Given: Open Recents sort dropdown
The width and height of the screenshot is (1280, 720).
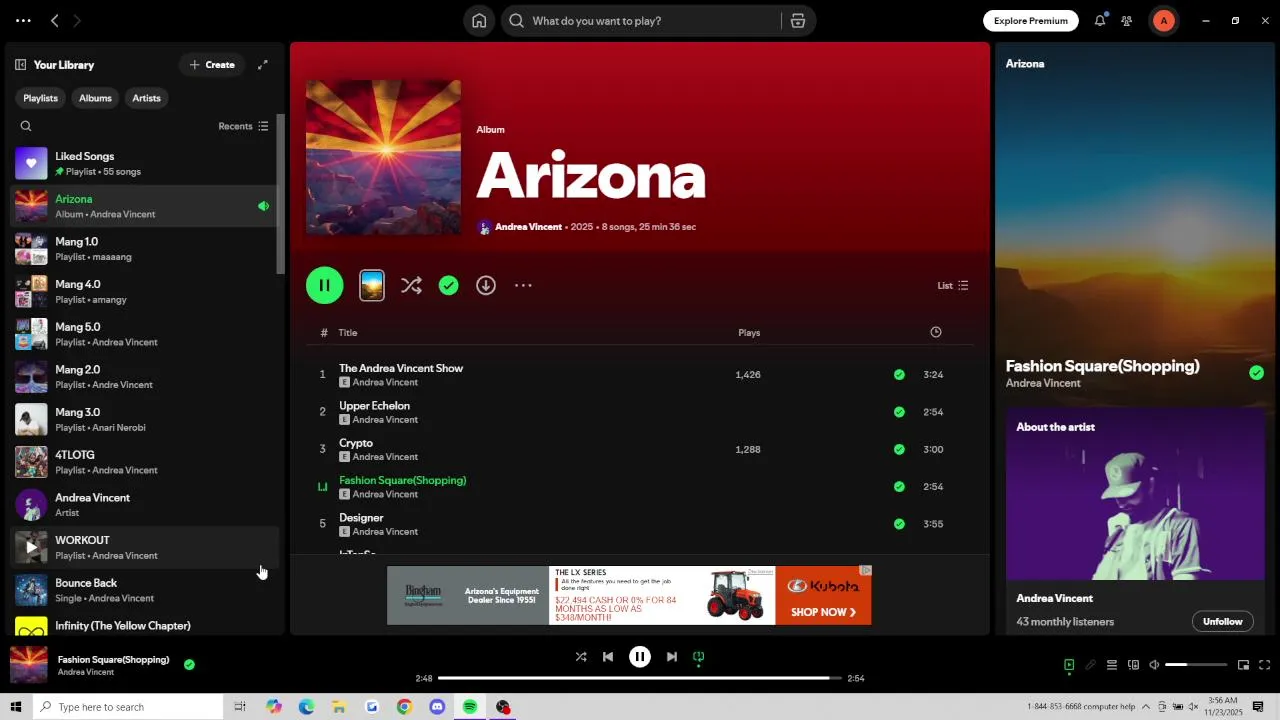Looking at the screenshot, I should [243, 126].
